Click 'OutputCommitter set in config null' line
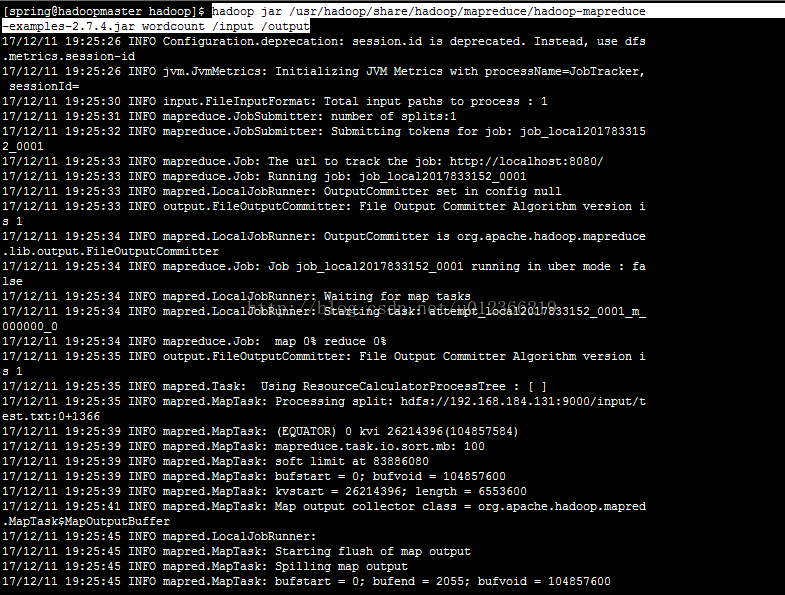 click(x=282, y=191)
